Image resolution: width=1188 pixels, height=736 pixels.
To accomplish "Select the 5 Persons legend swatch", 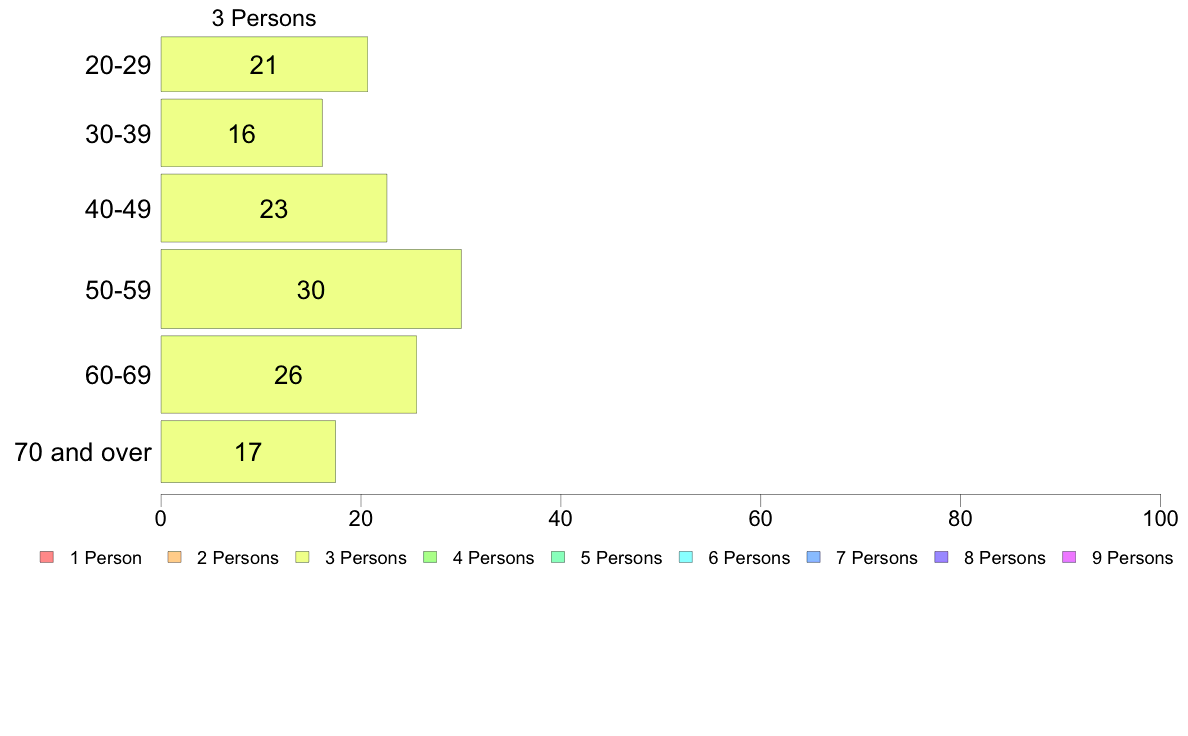I will point(558,557).
